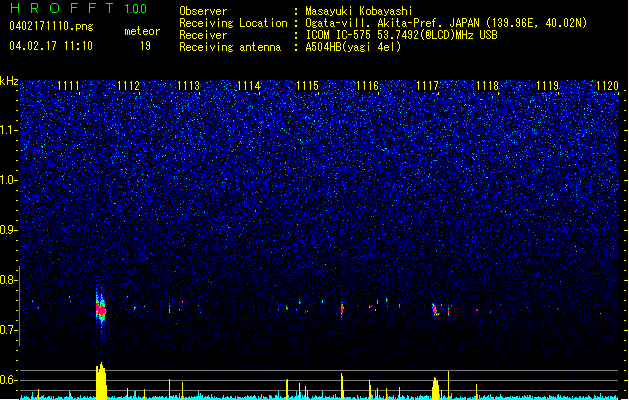Click the HROFFT 1.0.0 title text
Viewport: 629px width, 400px height.
(79, 8)
